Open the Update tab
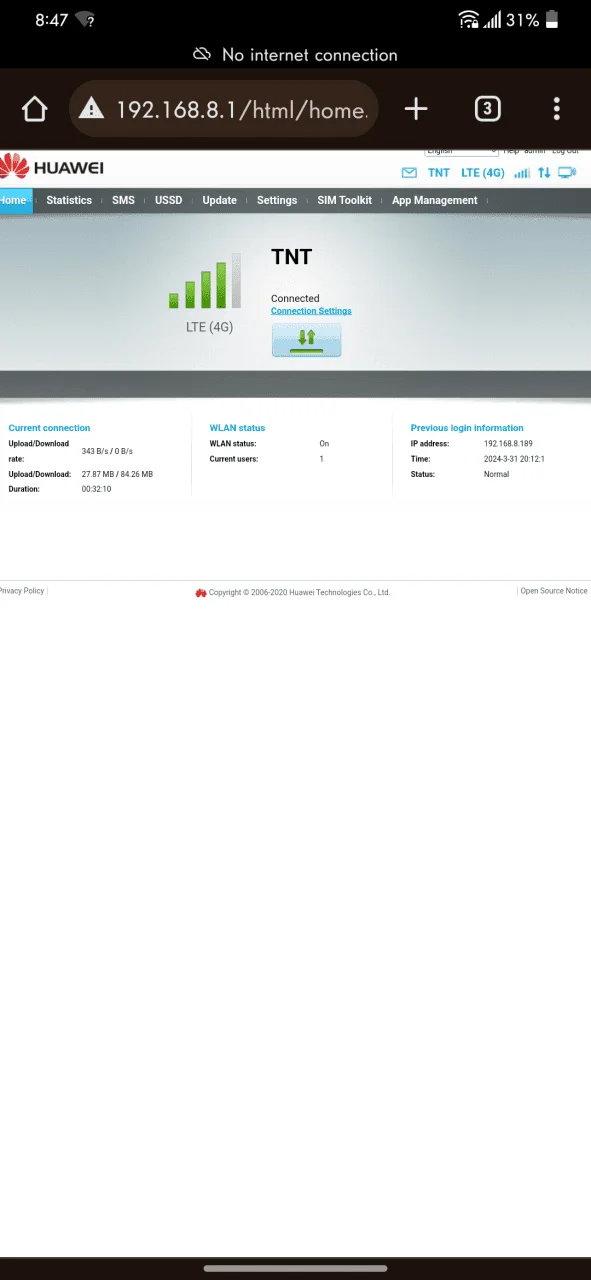This screenshot has width=591, height=1280. coord(219,200)
